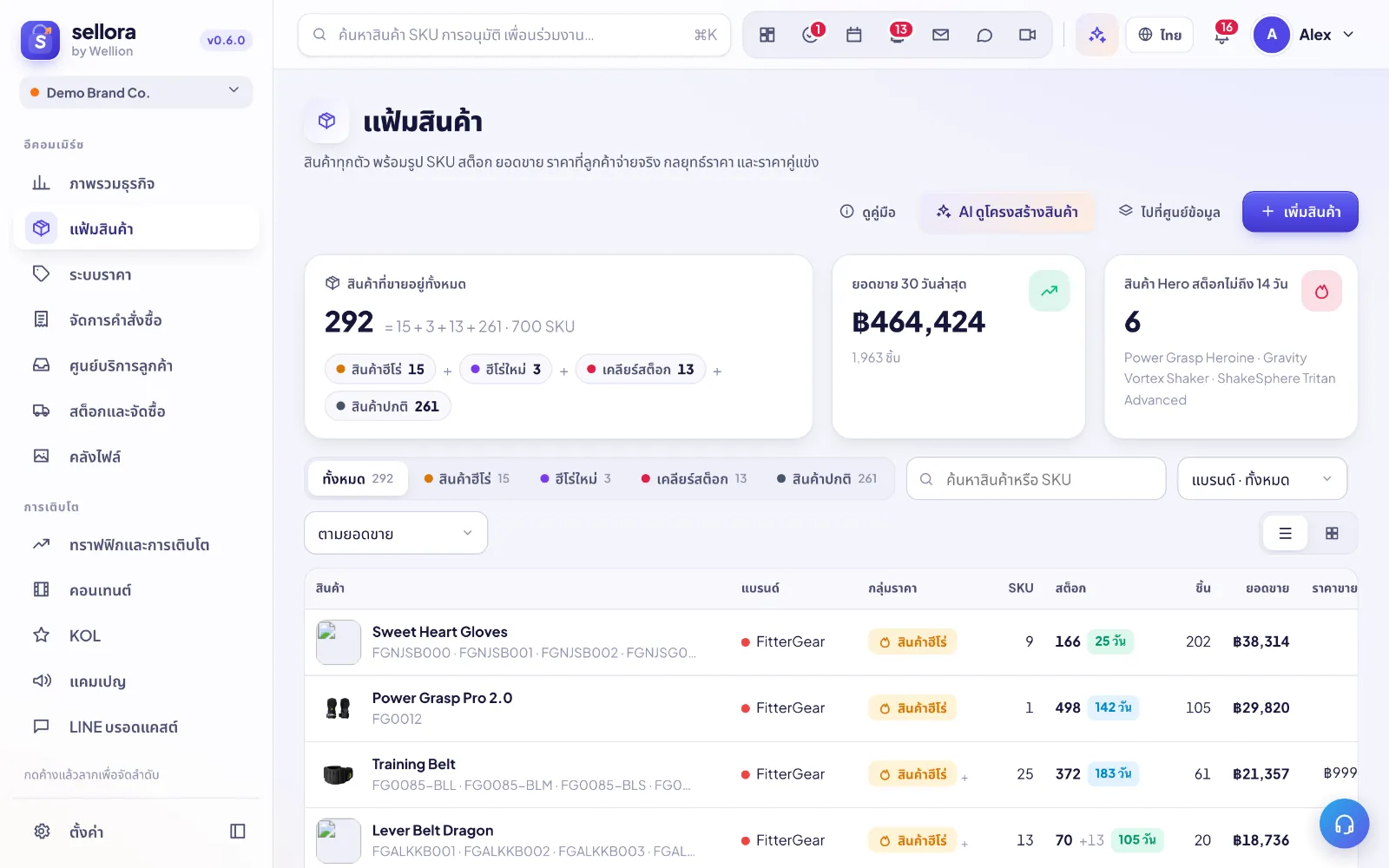Open the notifications bell with badge 16

(x=1222, y=35)
